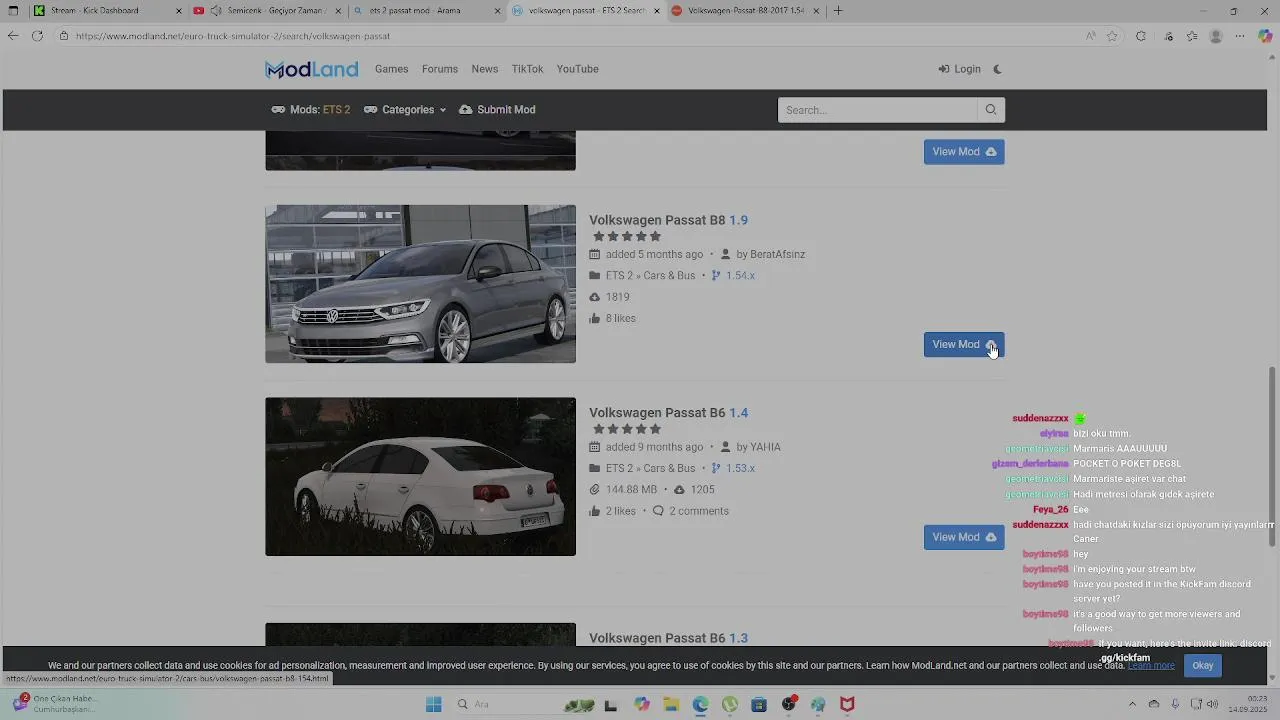The image size is (1280, 720).
Task: Click the ModLand logo
Action: click(311, 69)
